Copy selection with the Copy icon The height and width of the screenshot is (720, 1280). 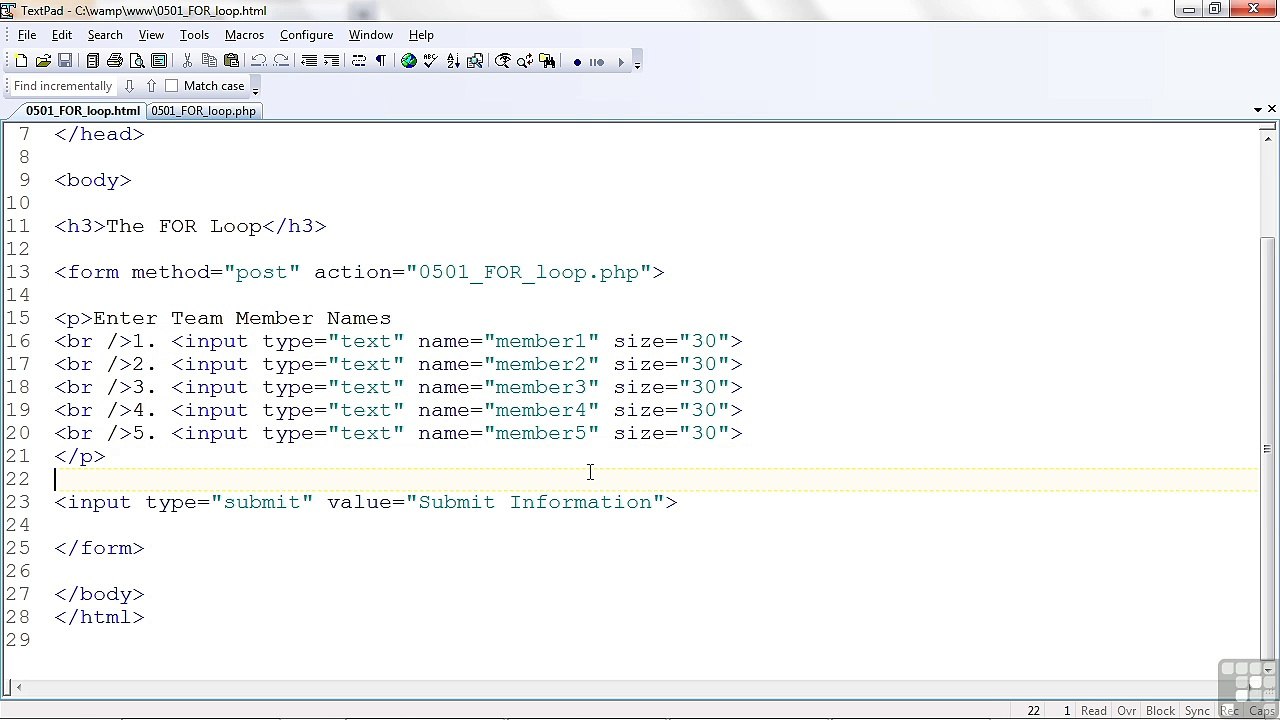(209, 61)
